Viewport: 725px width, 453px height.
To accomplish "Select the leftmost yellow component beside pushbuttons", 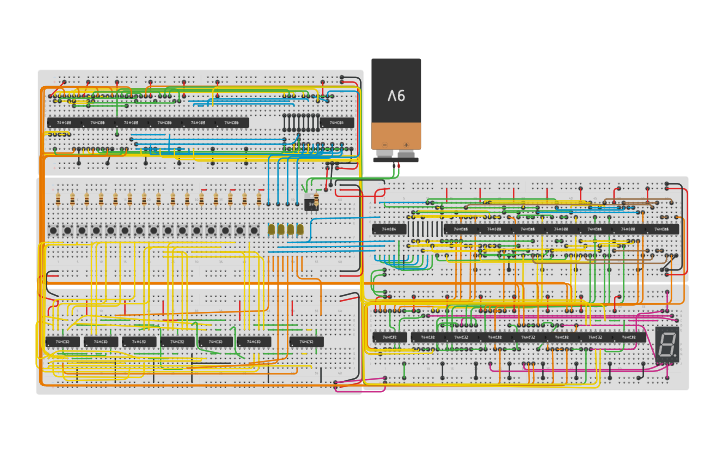I will click(271, 229).
